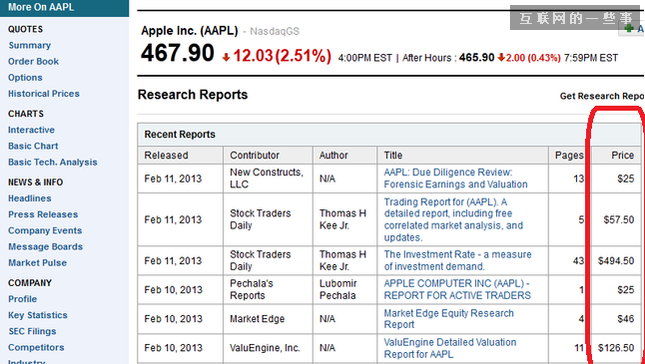The height and width of the screenshot is (364, 645).
Task: Select the red down arrow beside 12.03
Action: (x=226, y=58)
